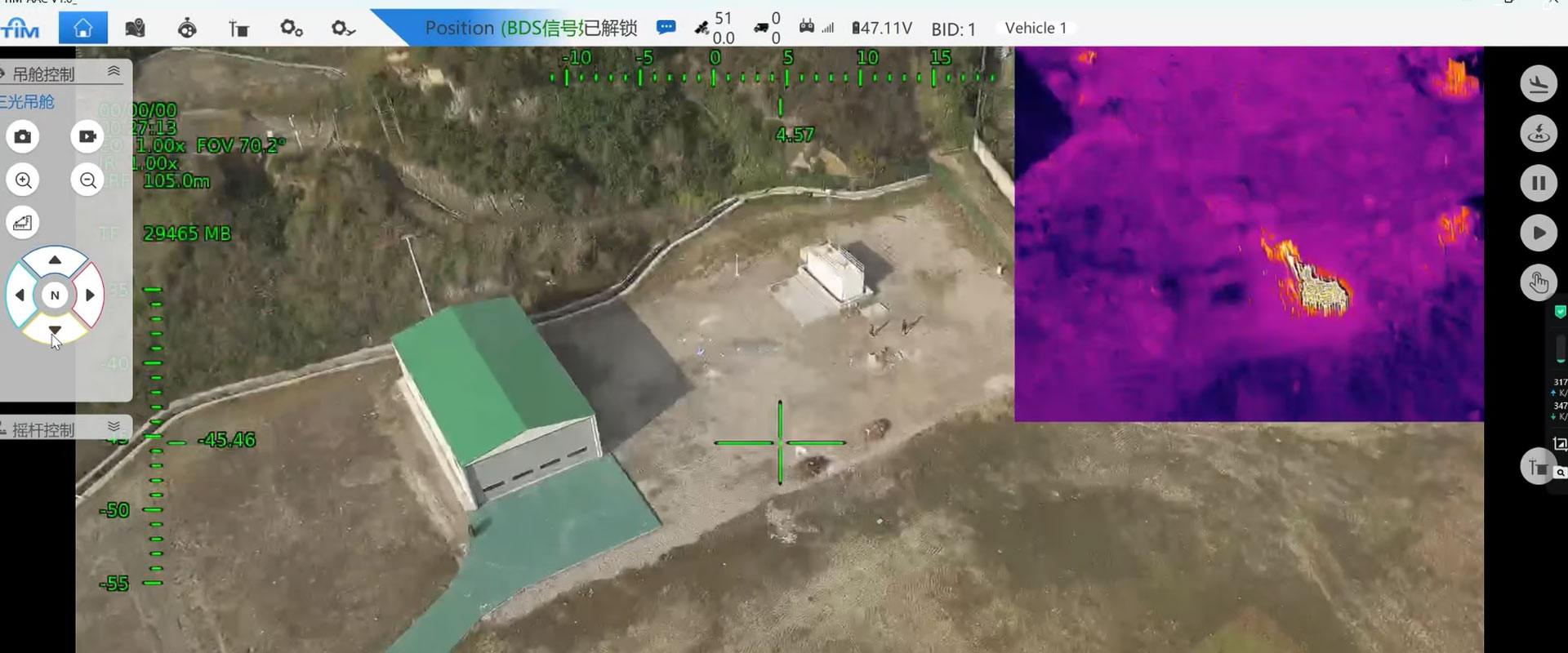
Task: Open the Home tab in top toolbar
Action: click(x=82, y=29)
